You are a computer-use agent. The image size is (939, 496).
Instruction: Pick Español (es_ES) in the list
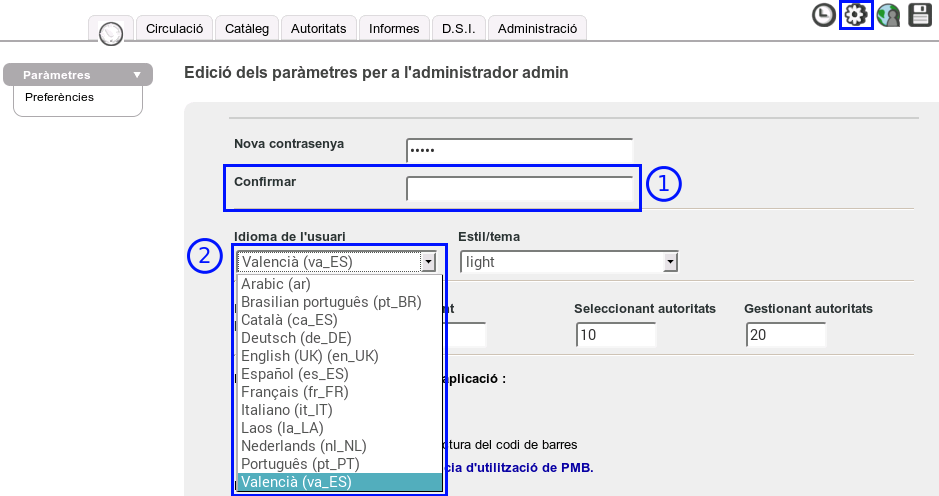coord(293,374)
